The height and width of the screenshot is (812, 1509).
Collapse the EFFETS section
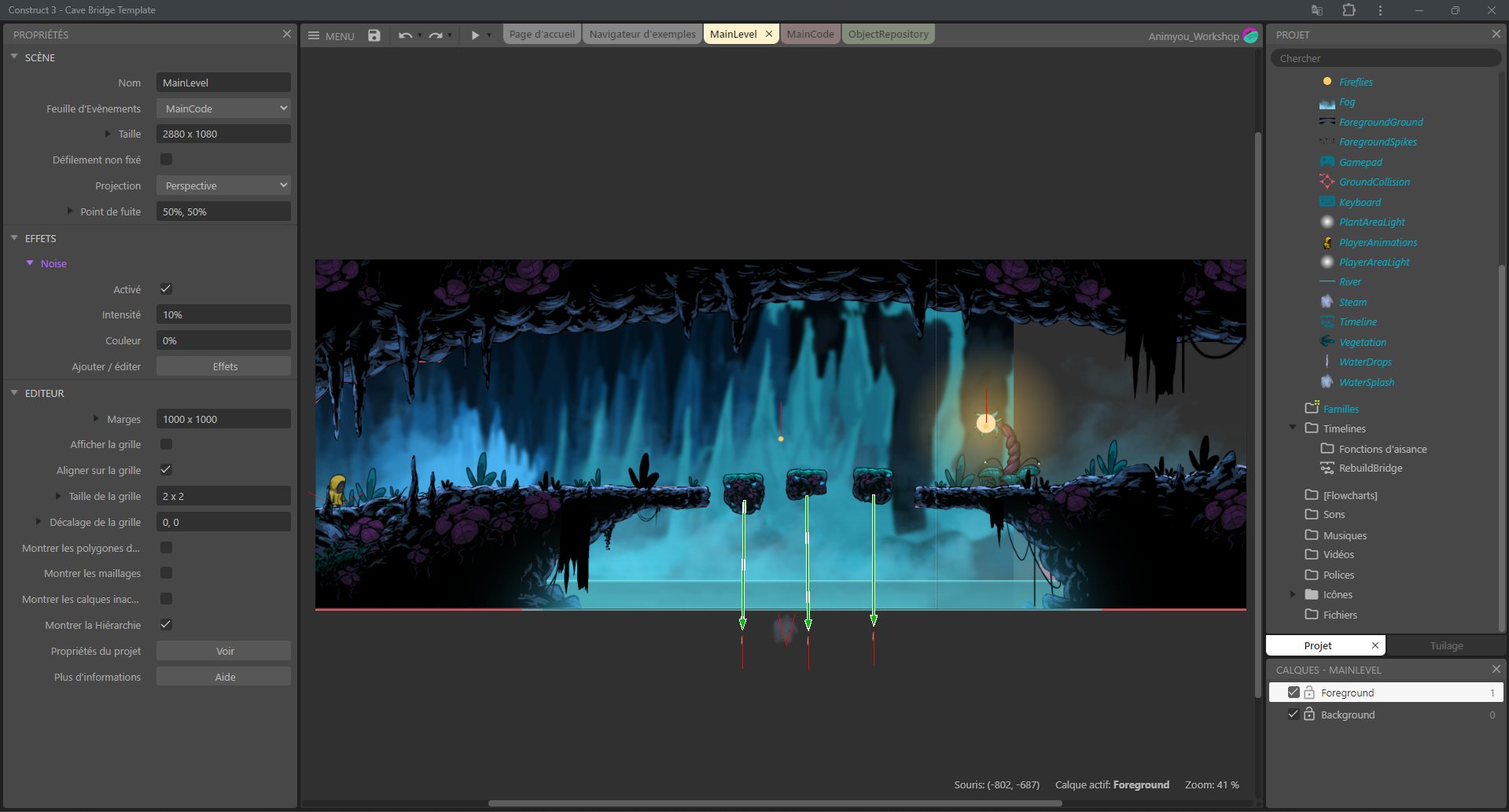(14, 237)
